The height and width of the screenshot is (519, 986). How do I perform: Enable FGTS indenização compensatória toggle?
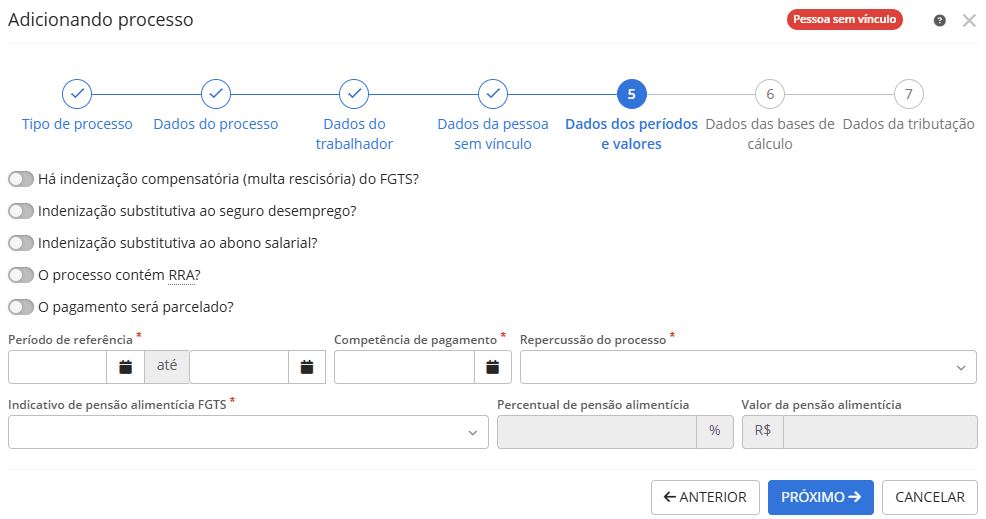pos(21,180)
